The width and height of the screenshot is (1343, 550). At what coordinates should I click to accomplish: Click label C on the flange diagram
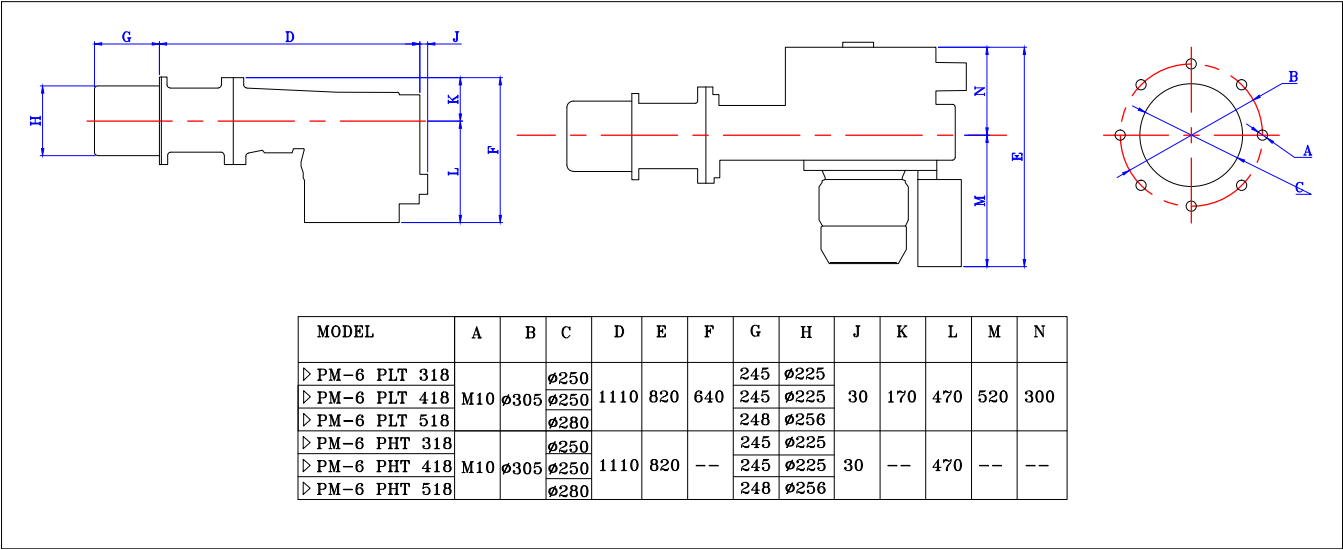click(x=1300, y=187)
